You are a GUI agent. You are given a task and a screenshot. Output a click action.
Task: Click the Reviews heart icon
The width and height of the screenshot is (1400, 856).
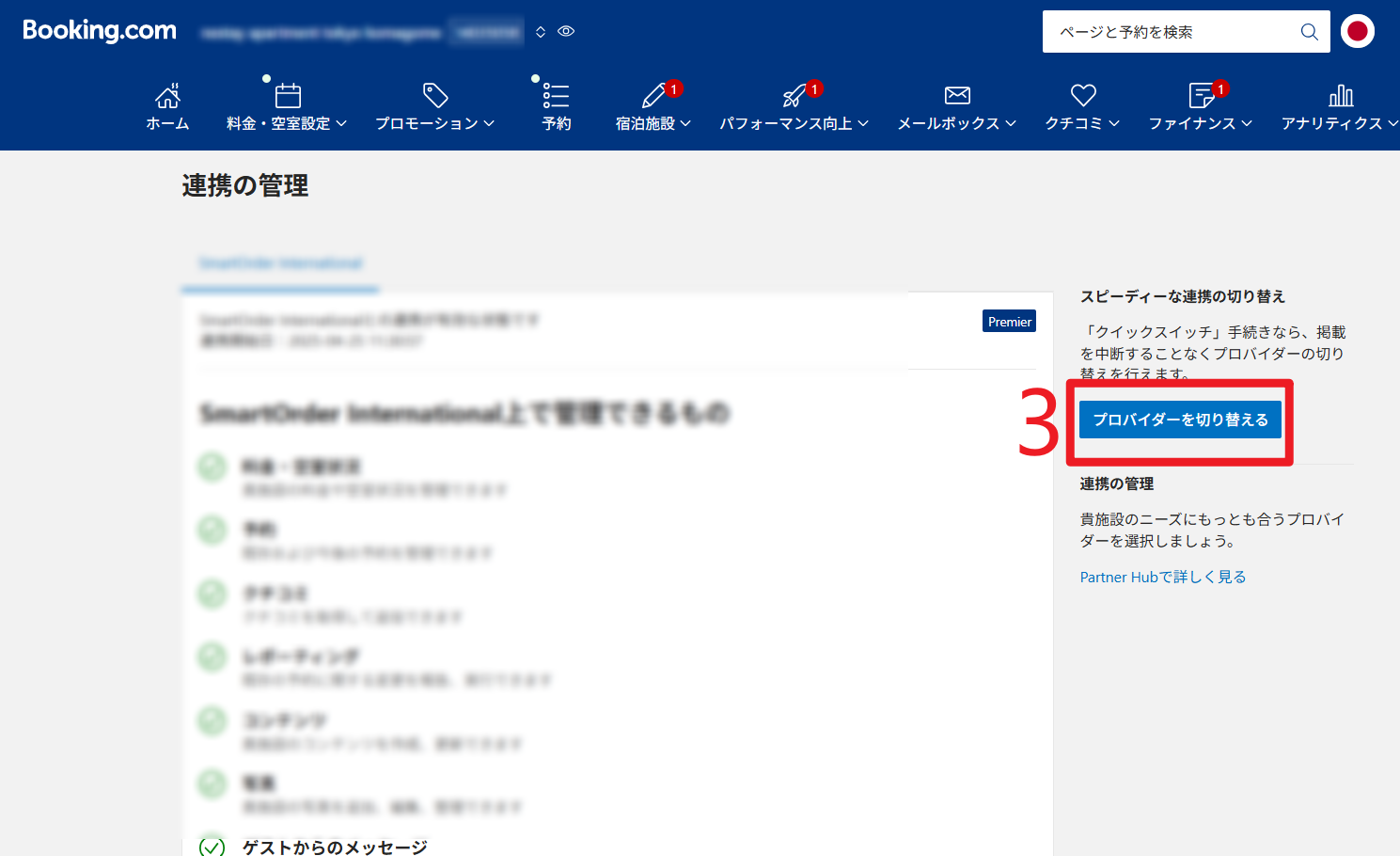[1083, 95]
